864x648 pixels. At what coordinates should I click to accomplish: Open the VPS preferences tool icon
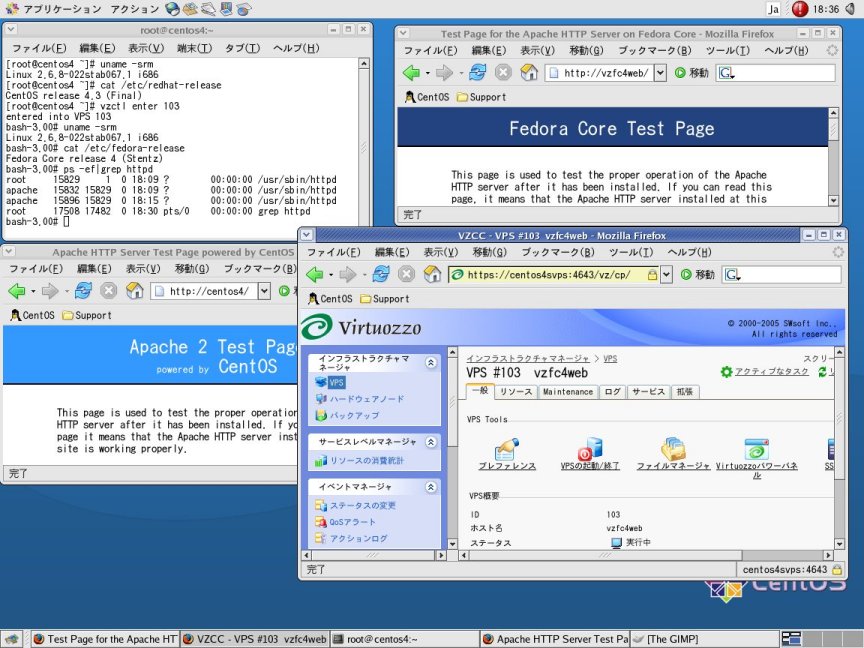click(x=507, y=449)
